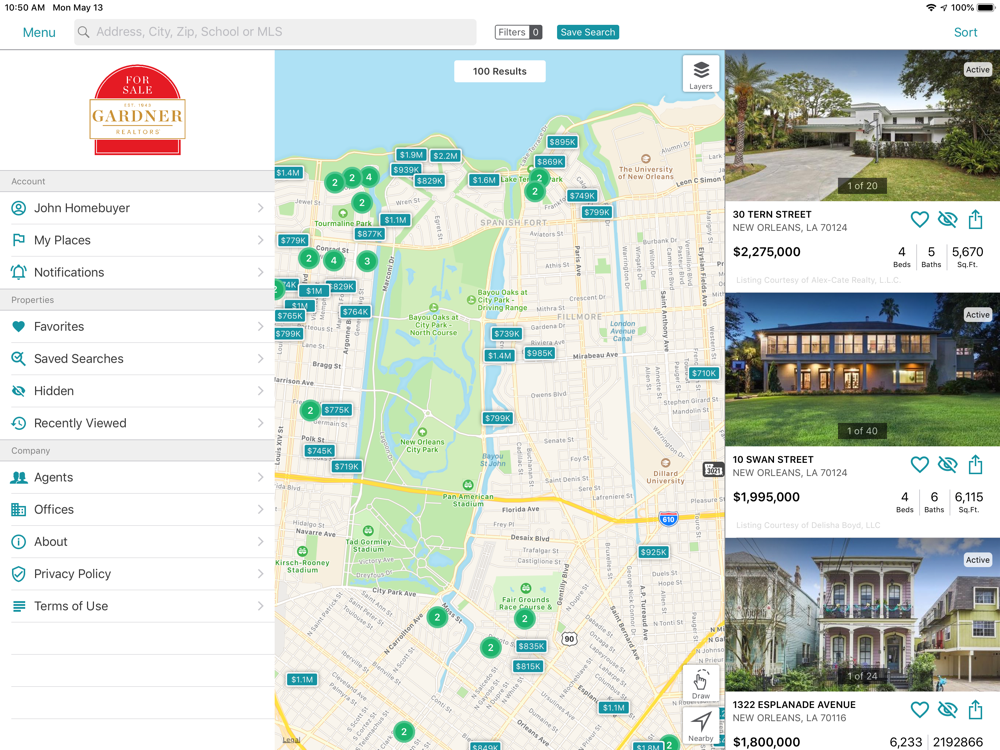Share the 1322 Esplanade Avenue listing
Image resolution: width=1000 pixels, height=750 pixels.
click(x=975, y=709)
